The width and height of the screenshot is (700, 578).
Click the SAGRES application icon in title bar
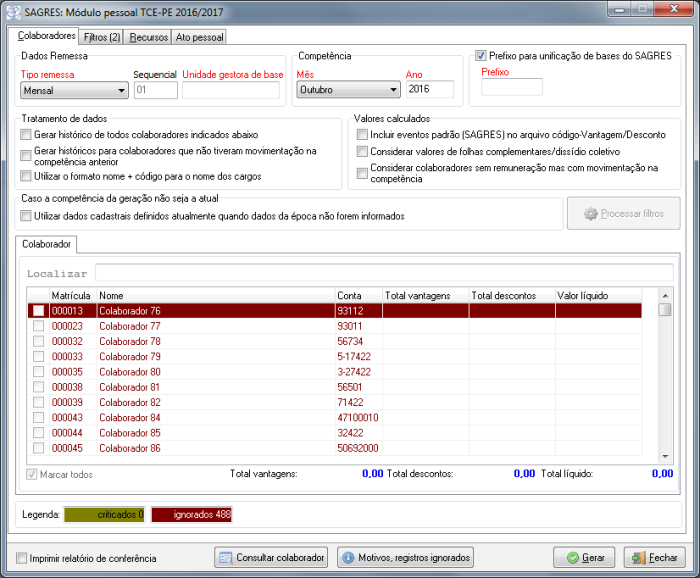click(x=12, y=10)
